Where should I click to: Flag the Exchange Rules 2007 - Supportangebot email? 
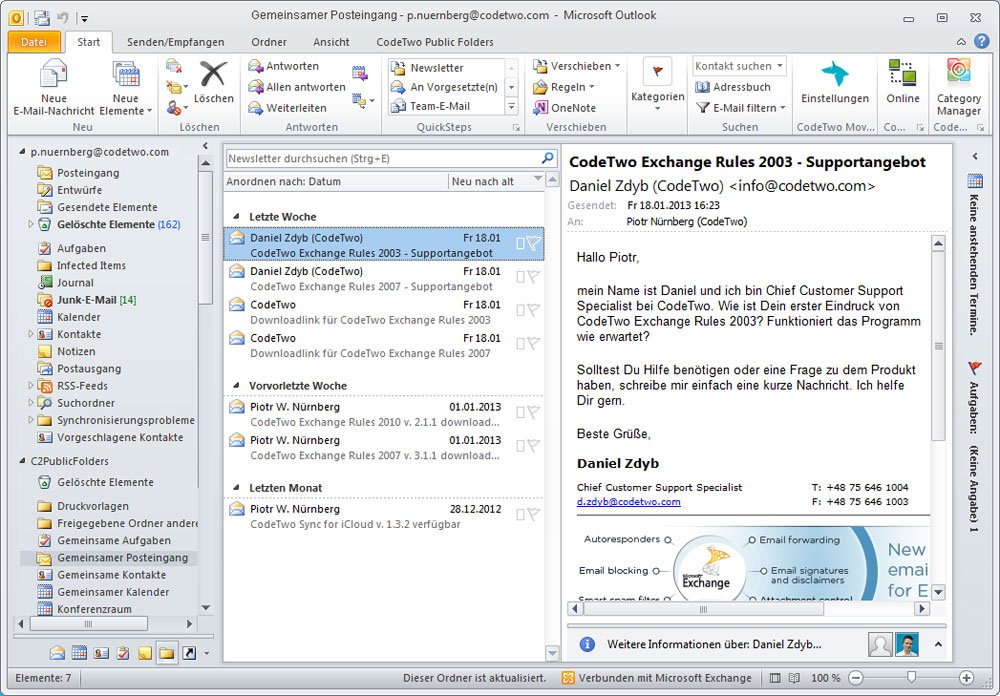[534, 277]
